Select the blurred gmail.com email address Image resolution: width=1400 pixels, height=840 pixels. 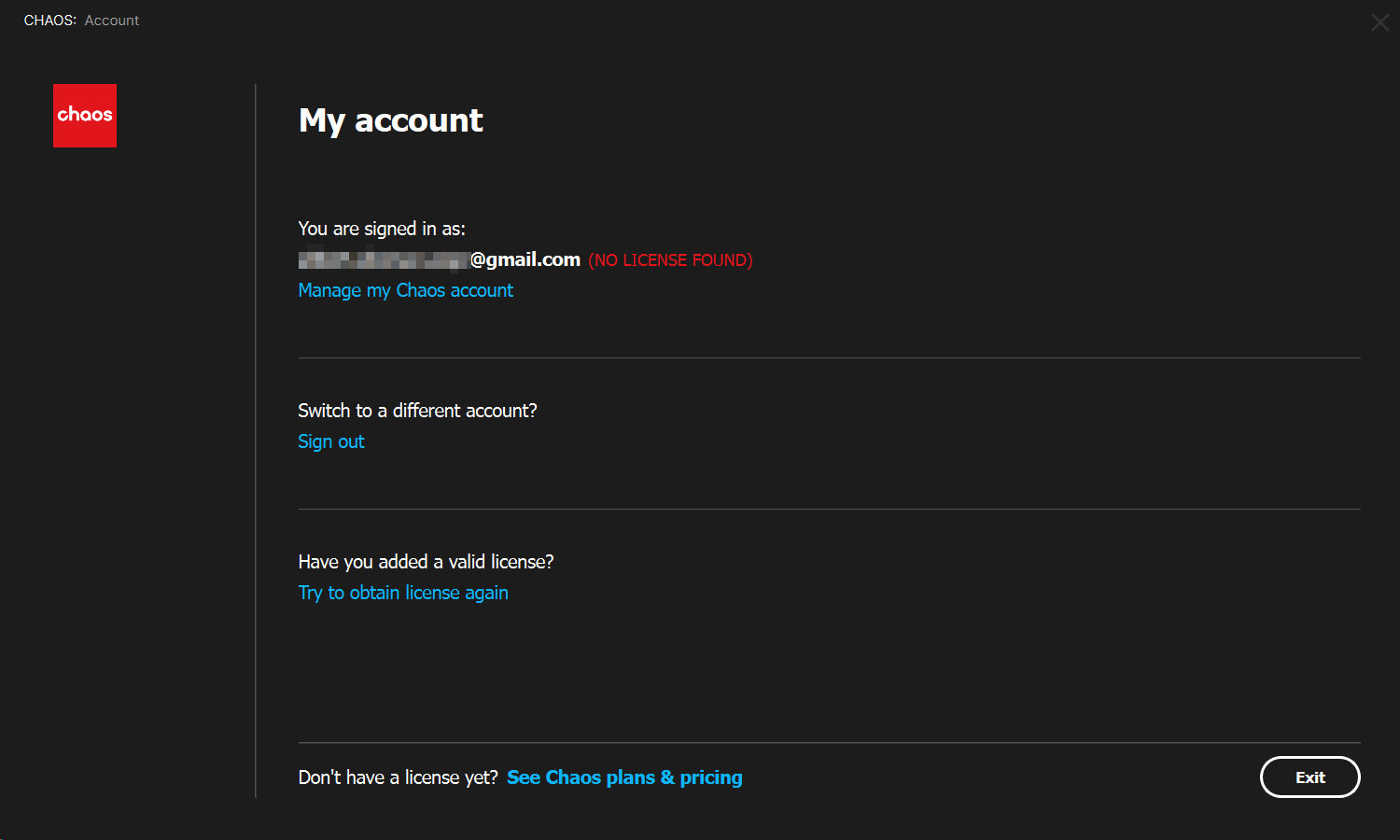coord(439,259)
